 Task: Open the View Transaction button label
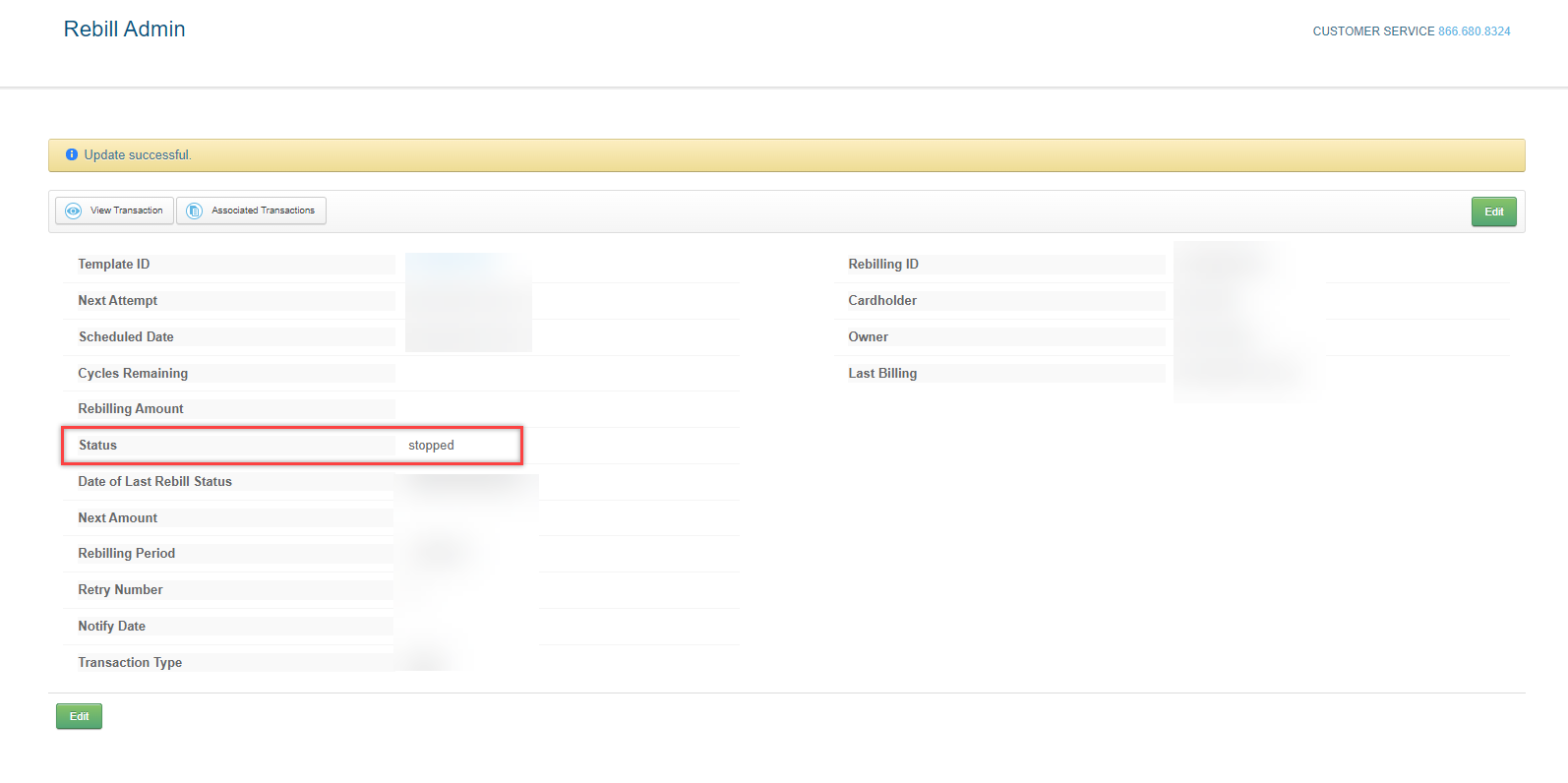126,211
